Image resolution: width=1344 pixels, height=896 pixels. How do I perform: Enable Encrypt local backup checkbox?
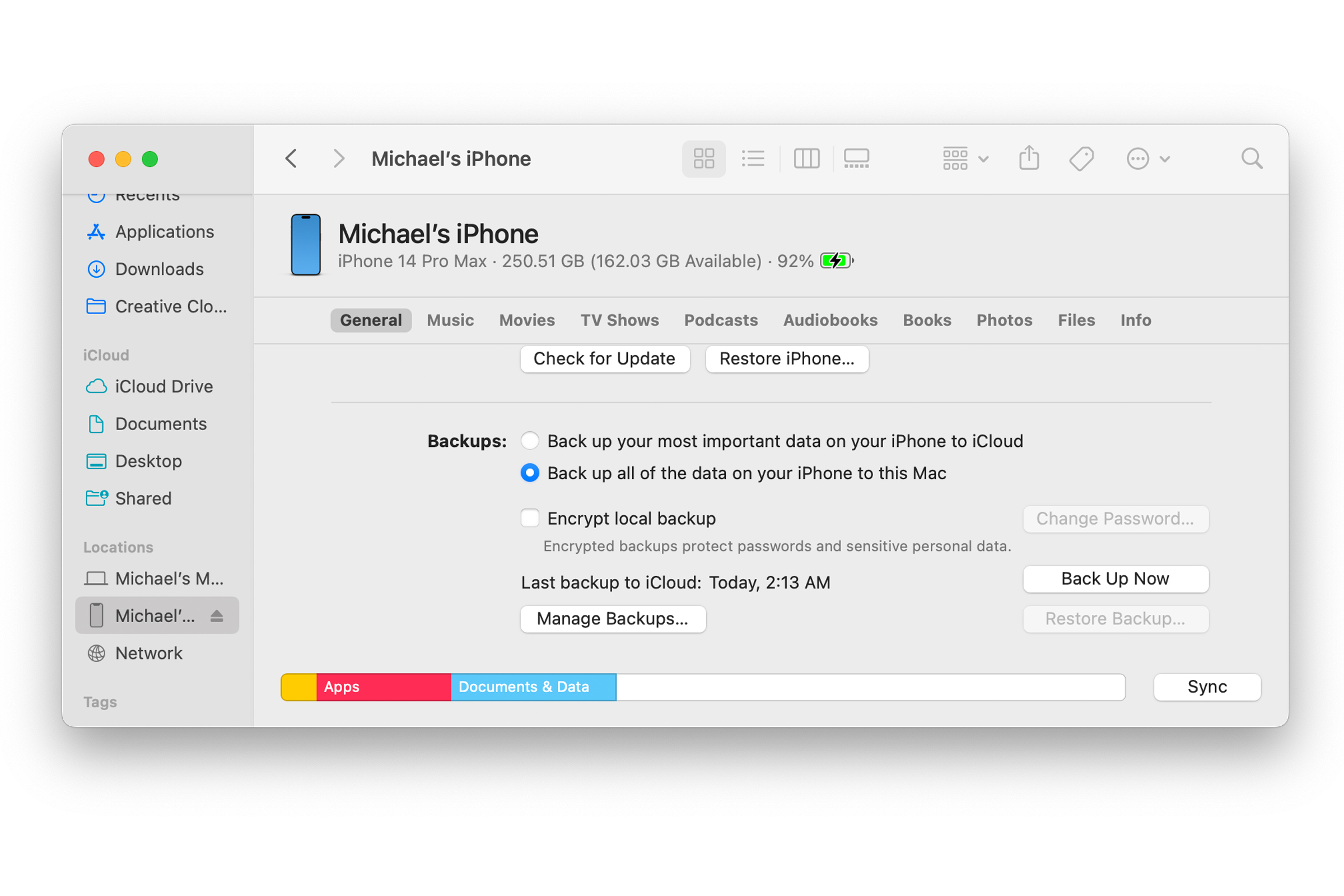coord(530,518)
